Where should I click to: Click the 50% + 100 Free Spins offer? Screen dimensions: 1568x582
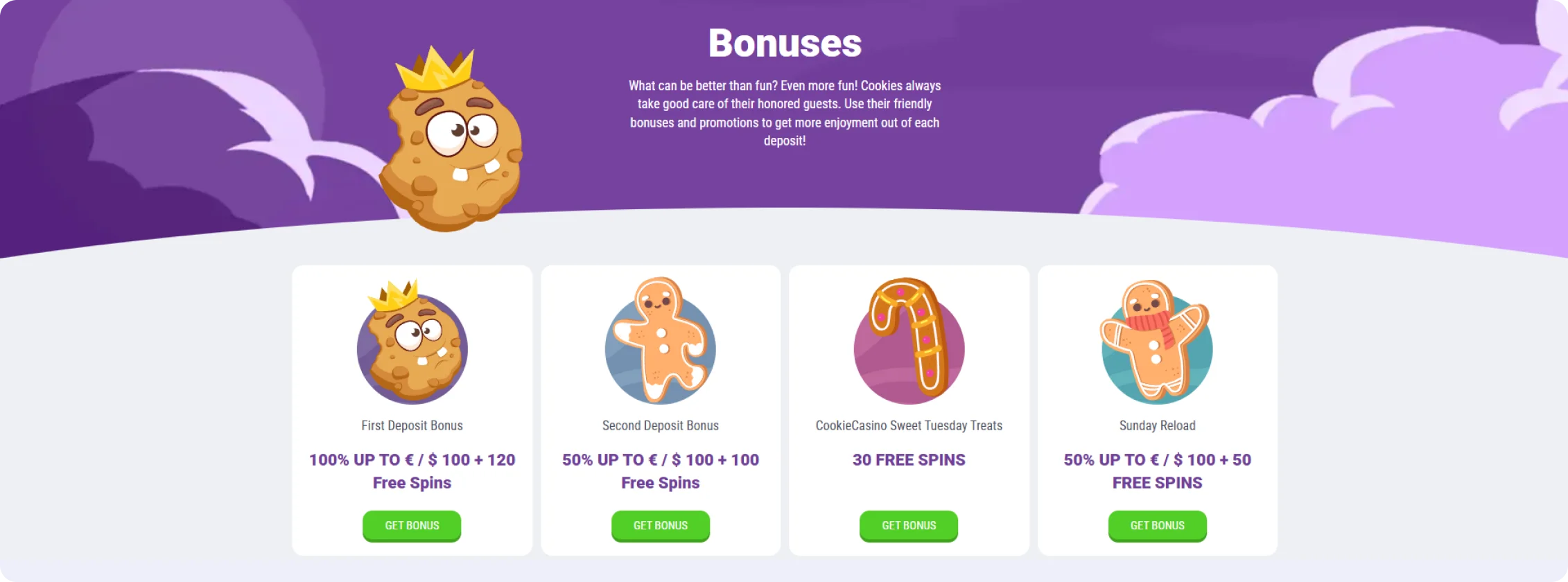tap(661, 471)
